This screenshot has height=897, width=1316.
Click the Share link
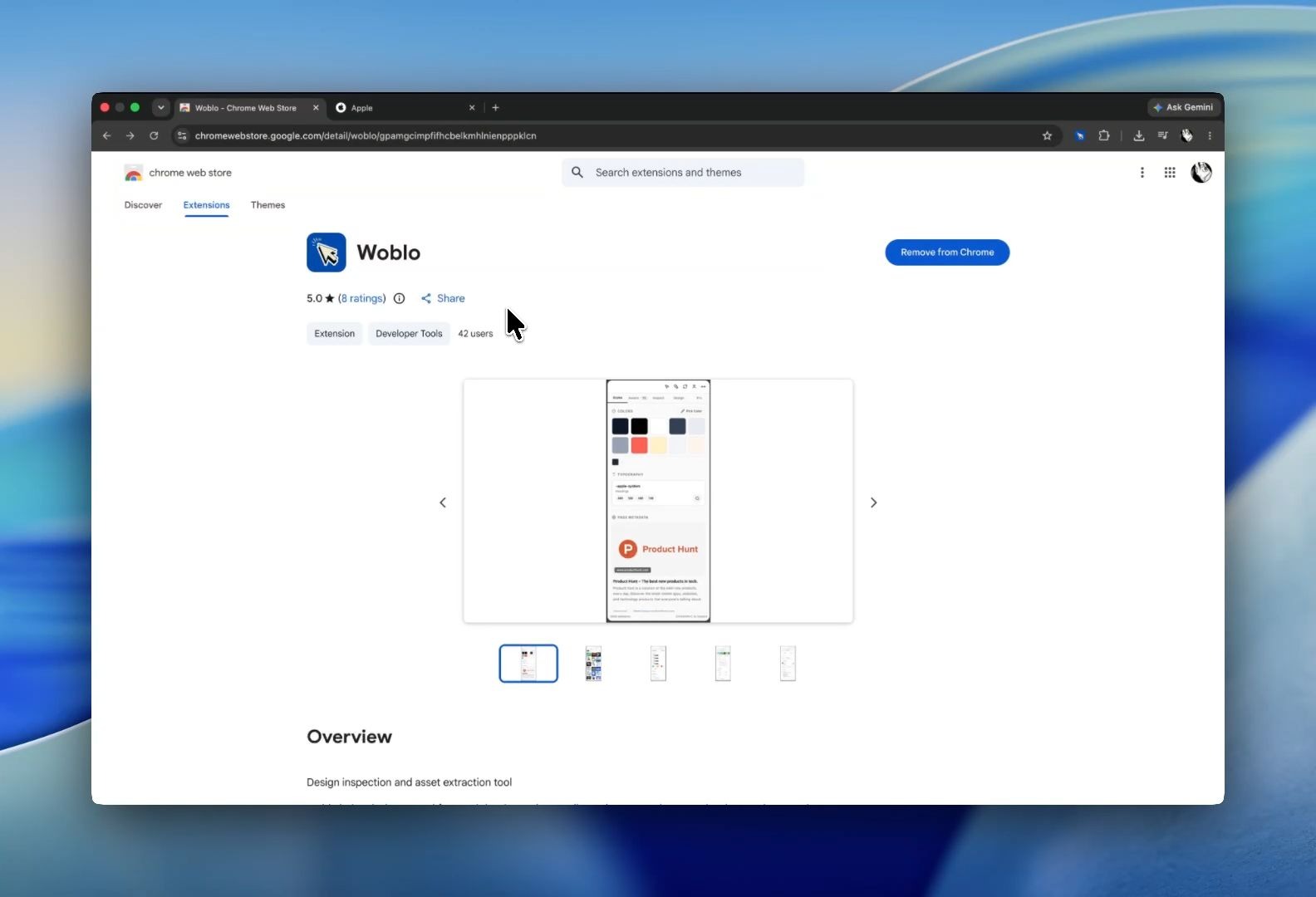pos(443,298)
